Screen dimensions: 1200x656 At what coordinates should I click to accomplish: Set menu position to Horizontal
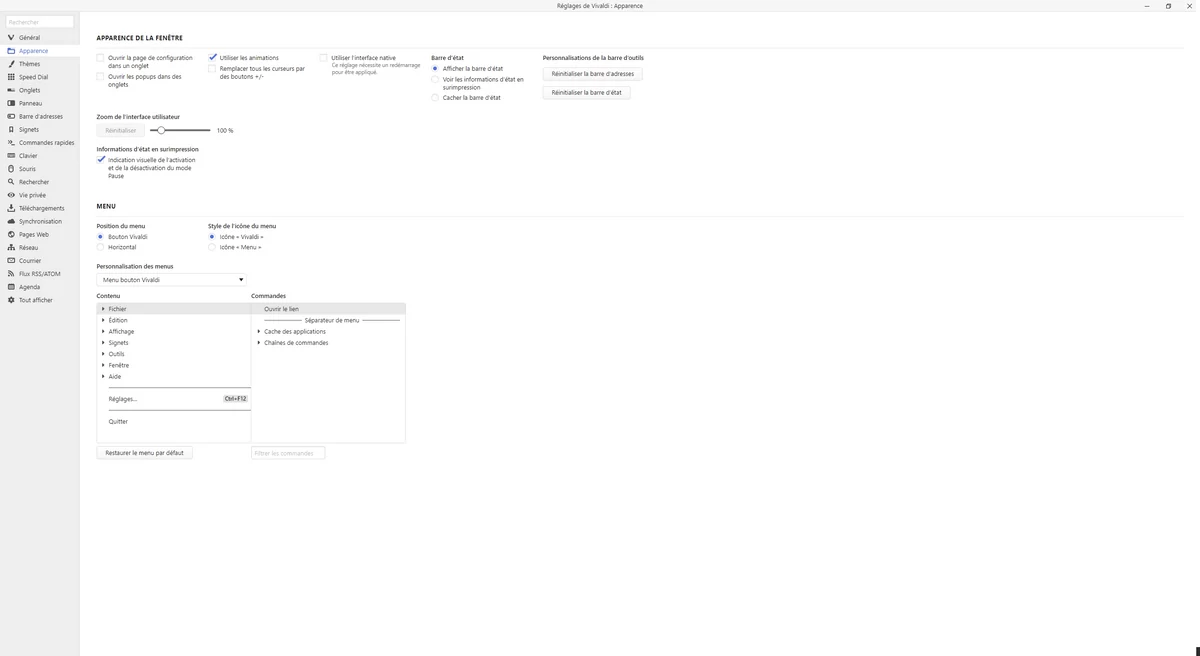100,247
